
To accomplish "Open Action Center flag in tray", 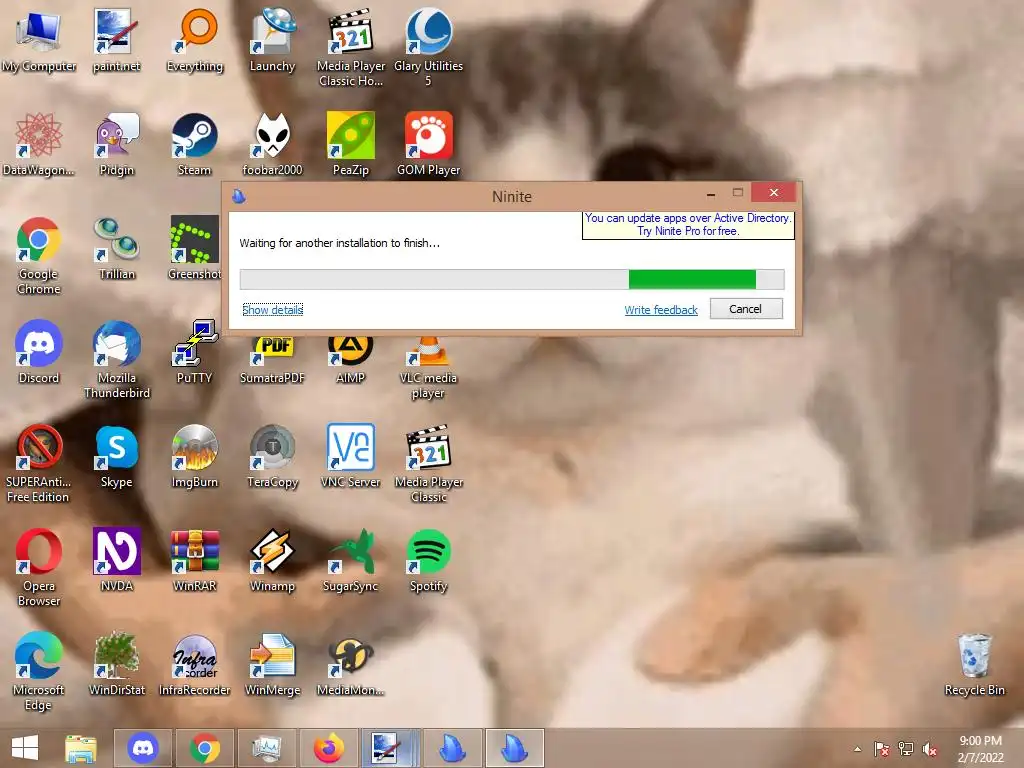I will [x=881, y=749].
